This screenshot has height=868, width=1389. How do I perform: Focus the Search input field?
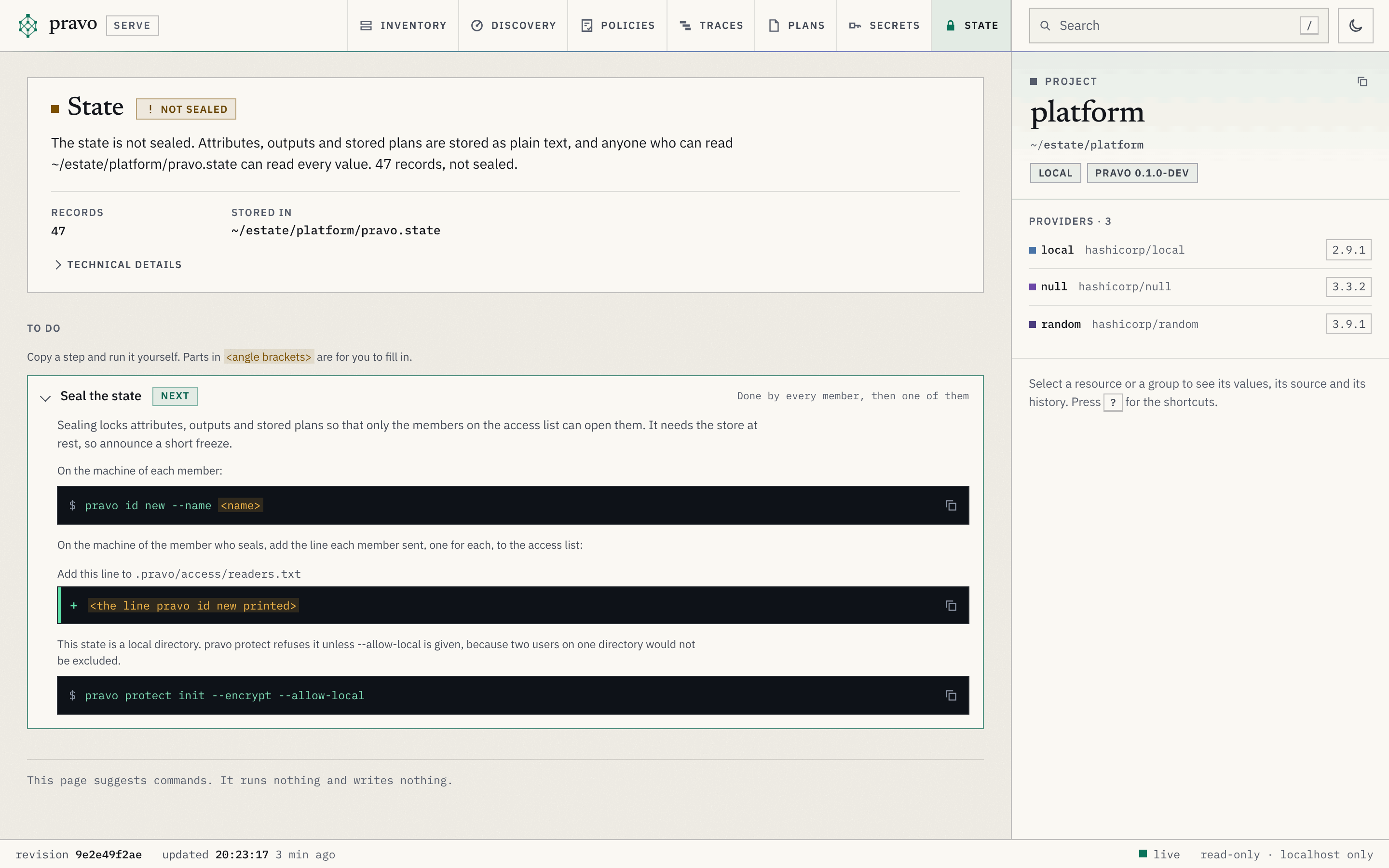coord(1178,26)
